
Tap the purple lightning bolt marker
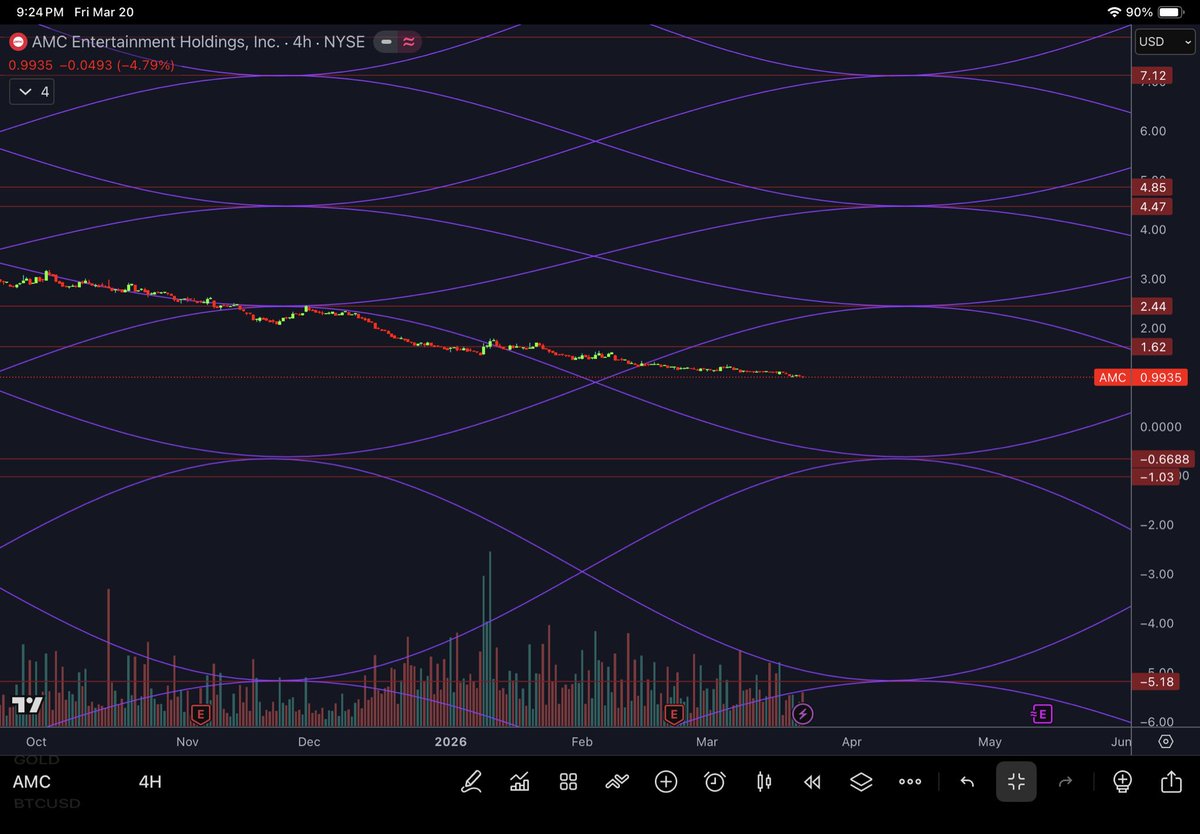click(802, 713)
